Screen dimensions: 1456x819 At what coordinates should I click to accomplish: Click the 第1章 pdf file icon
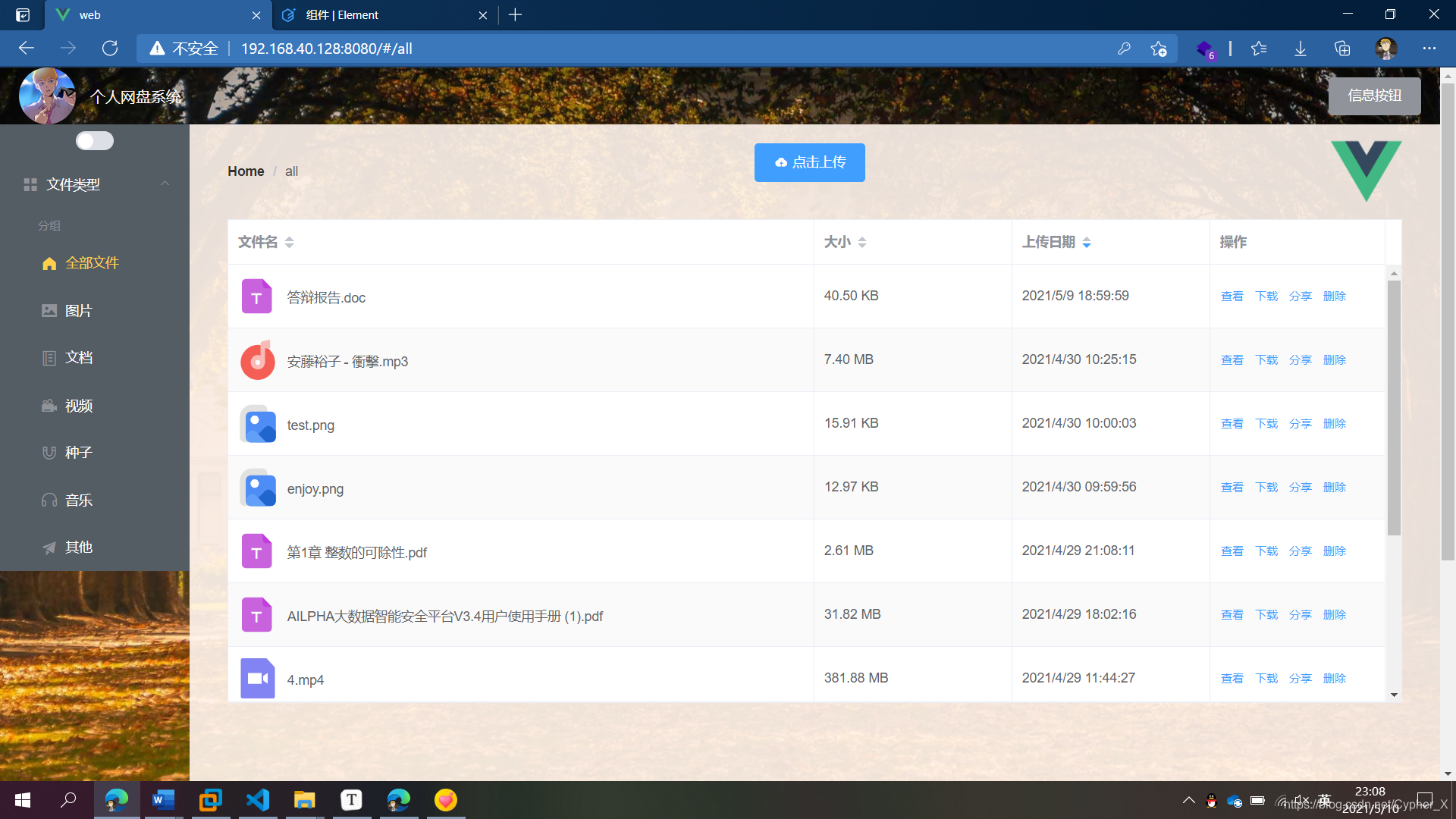point(257,551)
